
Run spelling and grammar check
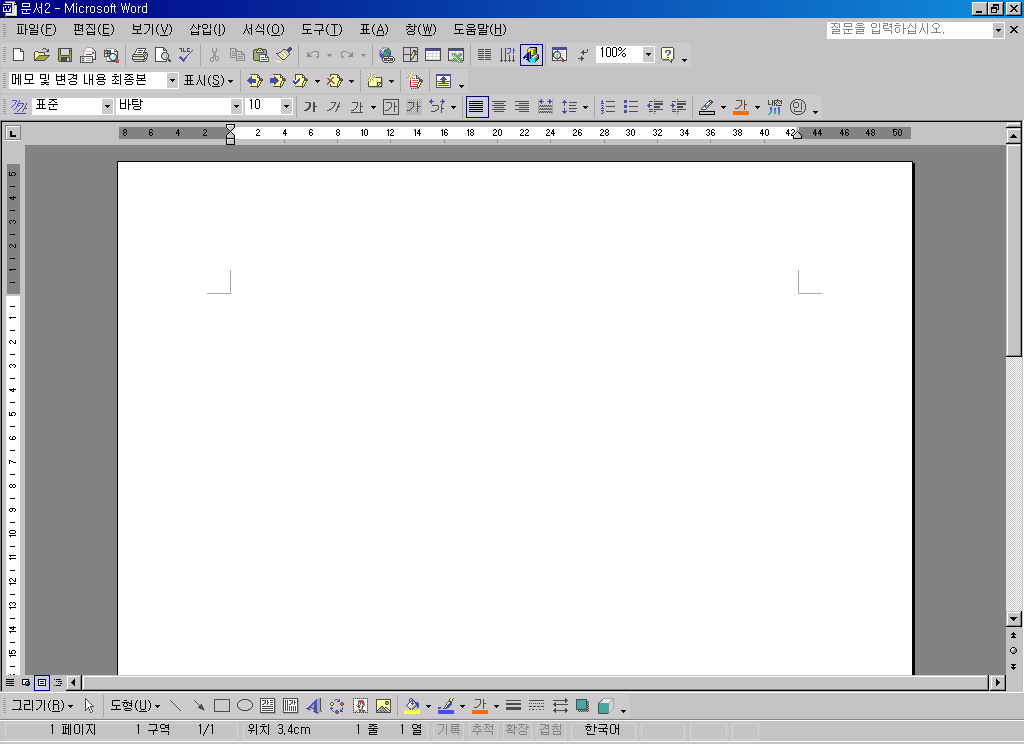coord(186,55)
